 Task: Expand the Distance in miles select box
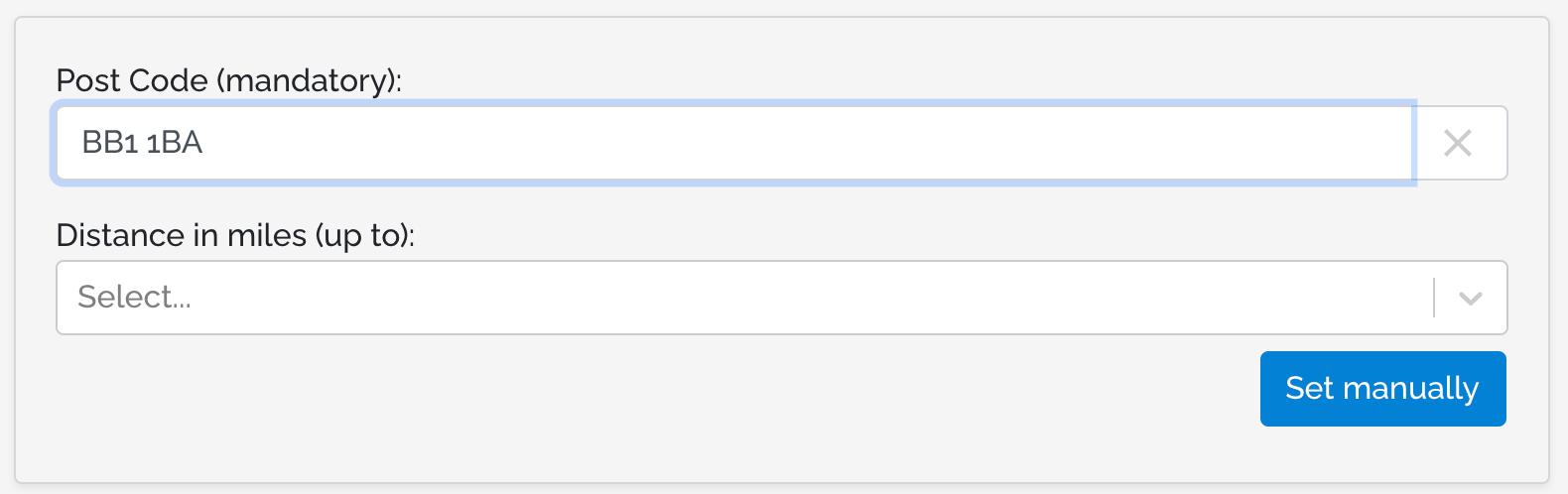pos(782,298)
